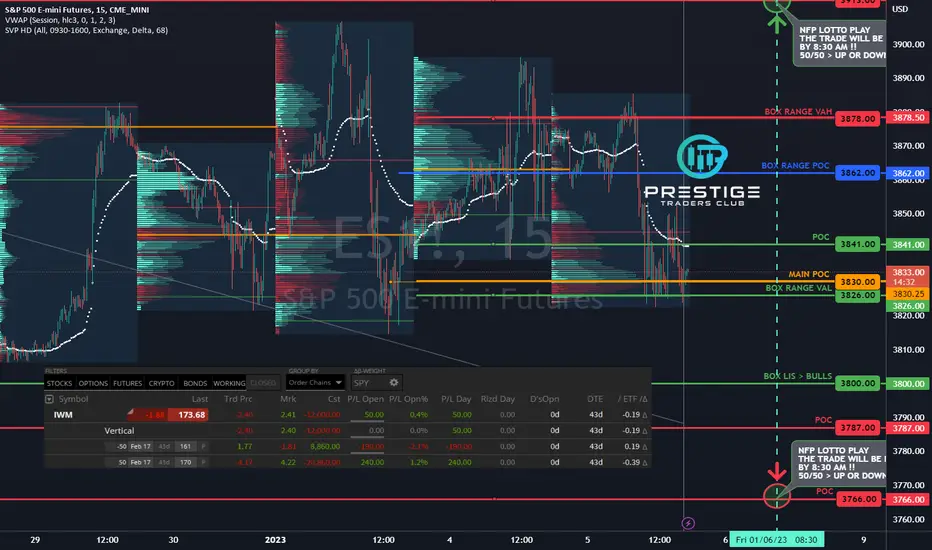Image resolution: width=932 pixels, height=550 pixels.
Task: Select the upper NFP LOTTO PLAY callout
Action: click(x=839, y=42)
